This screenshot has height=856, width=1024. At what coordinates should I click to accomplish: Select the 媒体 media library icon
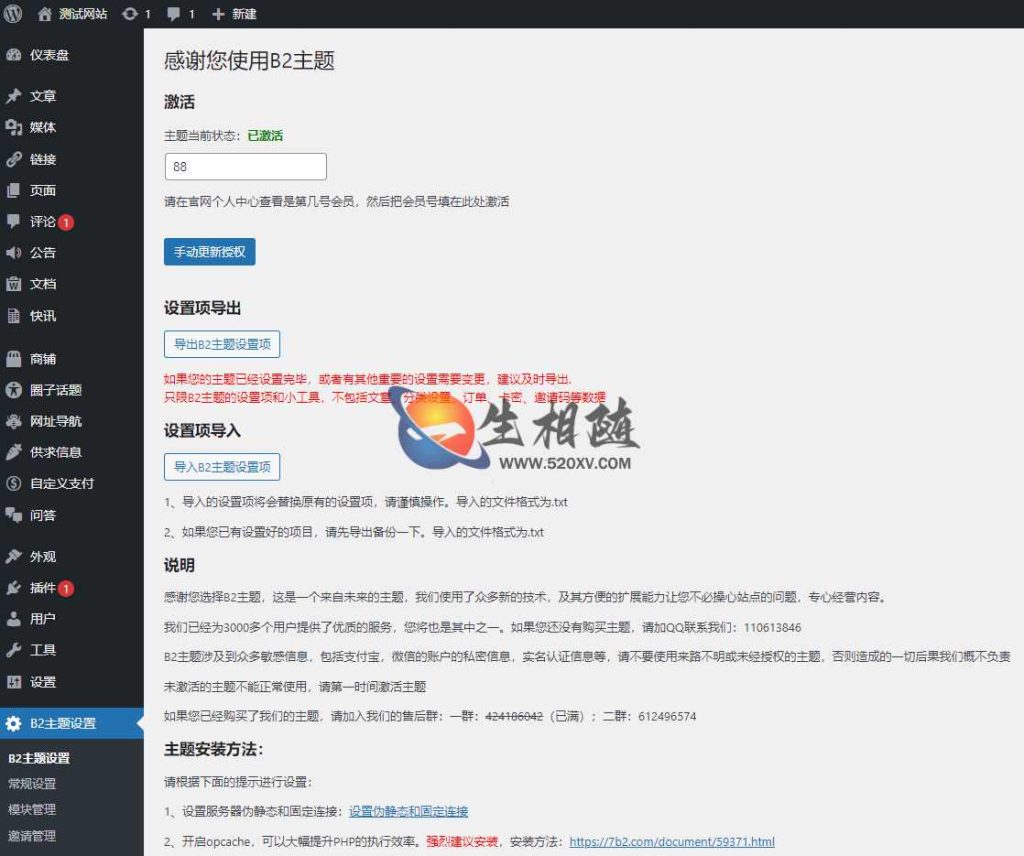pos(15,127)
